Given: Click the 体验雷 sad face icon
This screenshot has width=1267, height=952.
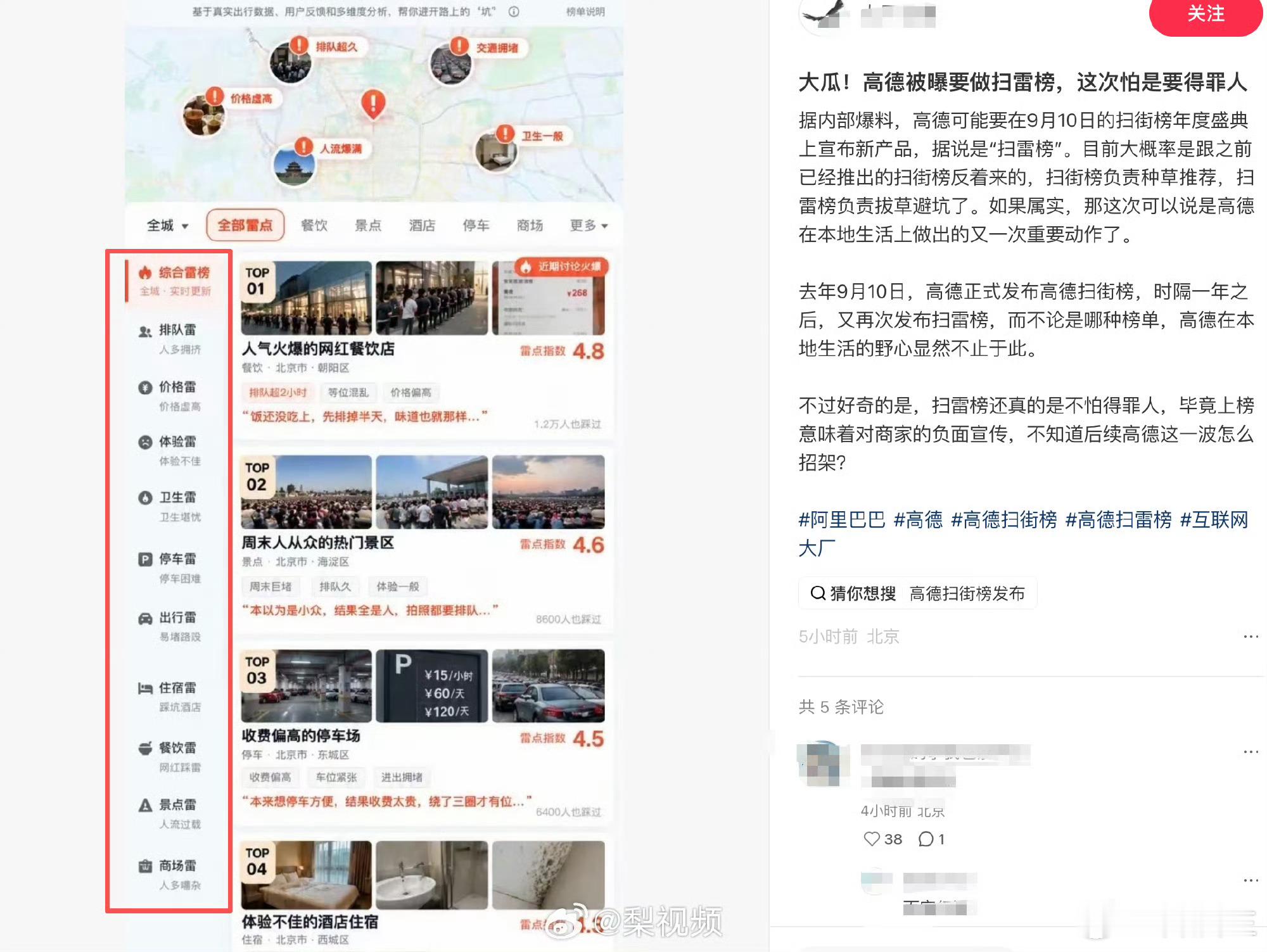Looking at the screenshot, I should pos(145,442).
